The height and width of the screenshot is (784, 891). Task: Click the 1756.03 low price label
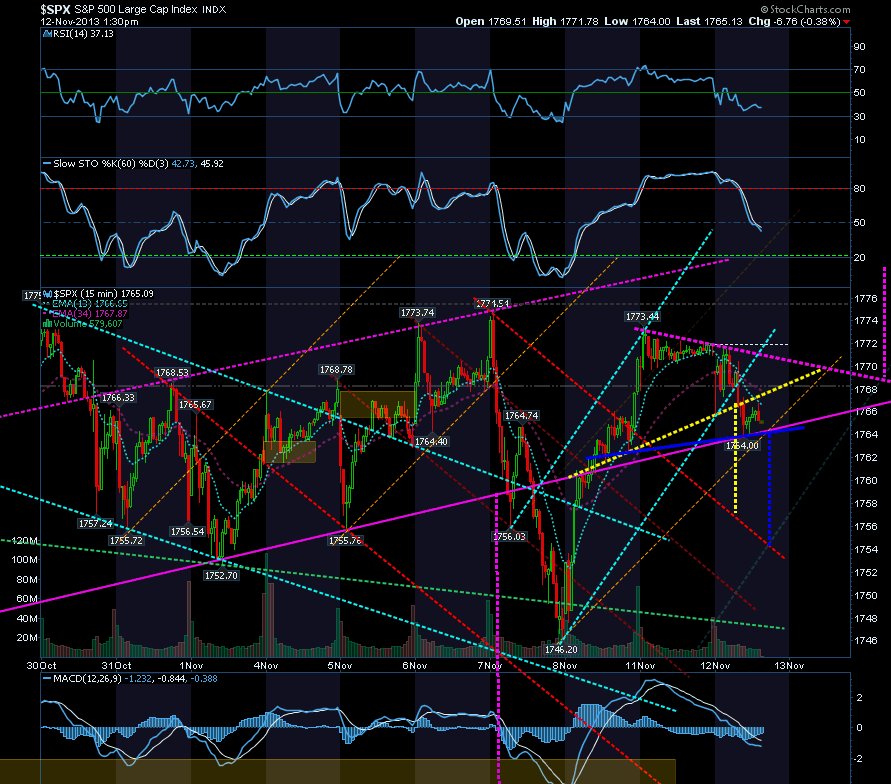(x=509, y=536)
